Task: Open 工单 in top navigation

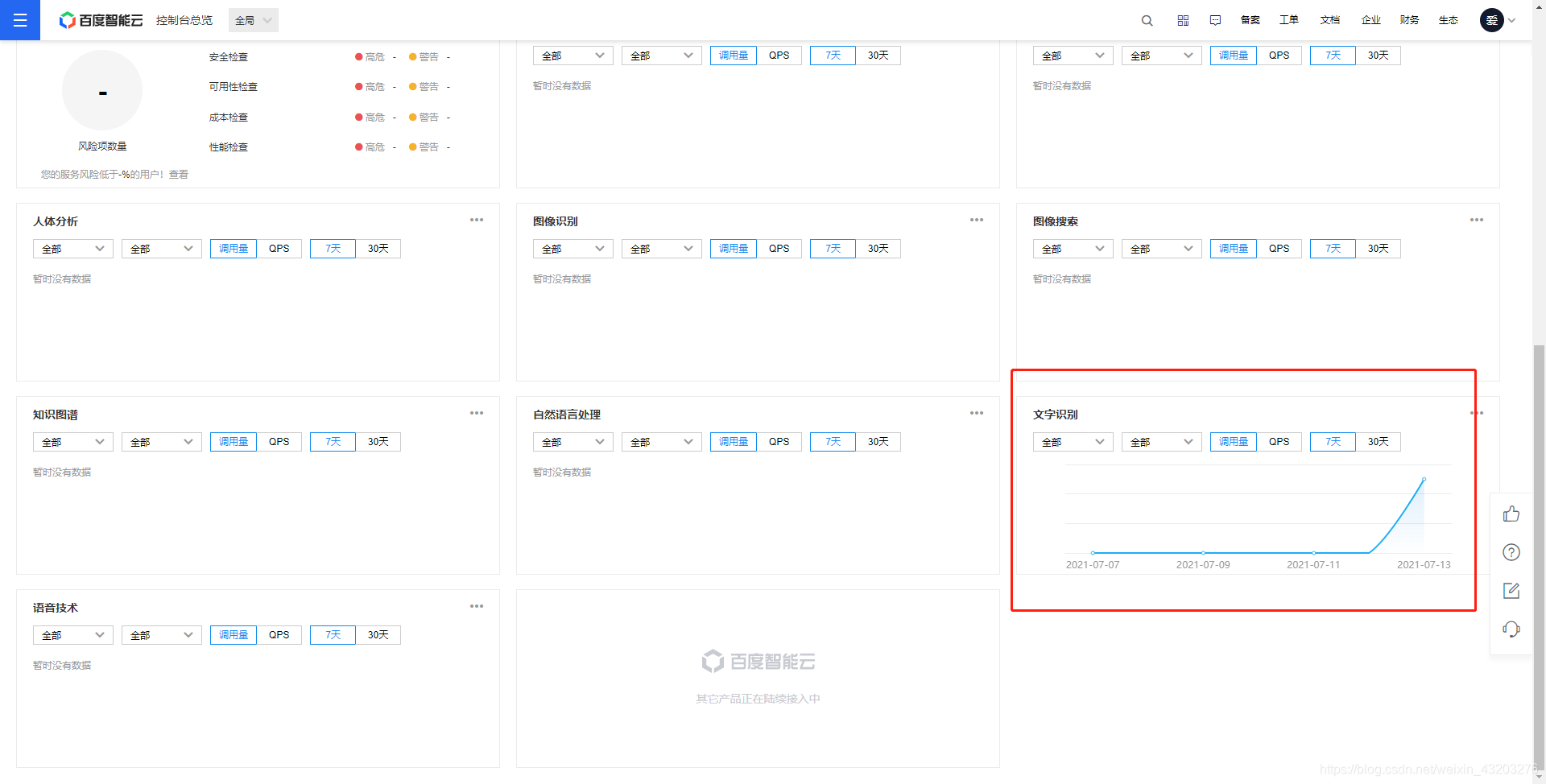Action: pos(1289,20)
